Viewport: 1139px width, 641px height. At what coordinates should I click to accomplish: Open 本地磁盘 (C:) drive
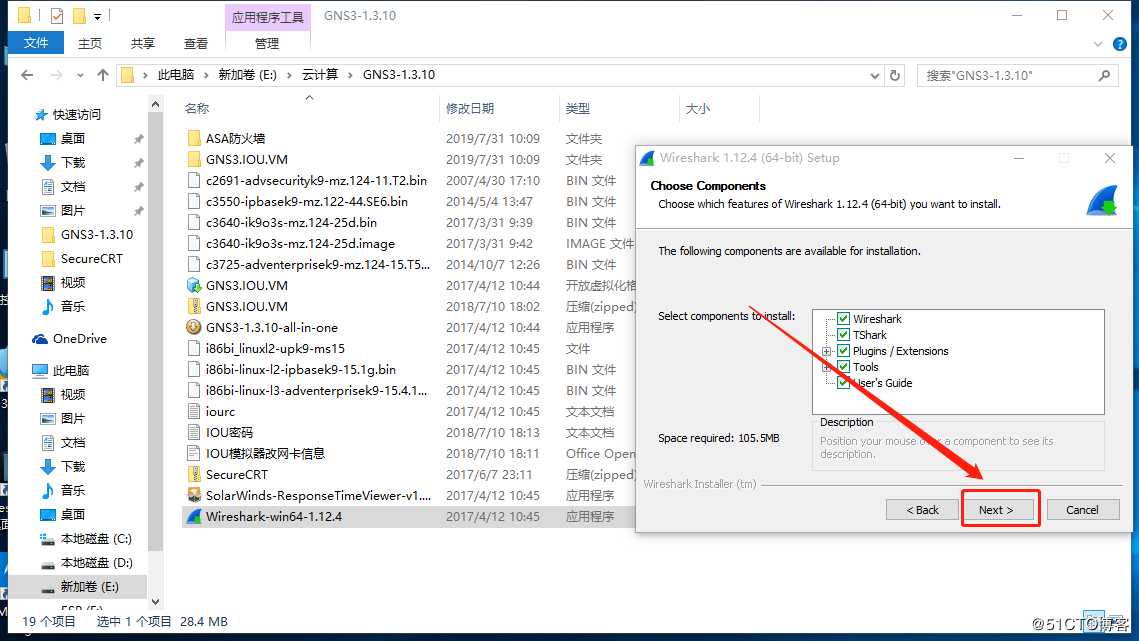[96, 539]
